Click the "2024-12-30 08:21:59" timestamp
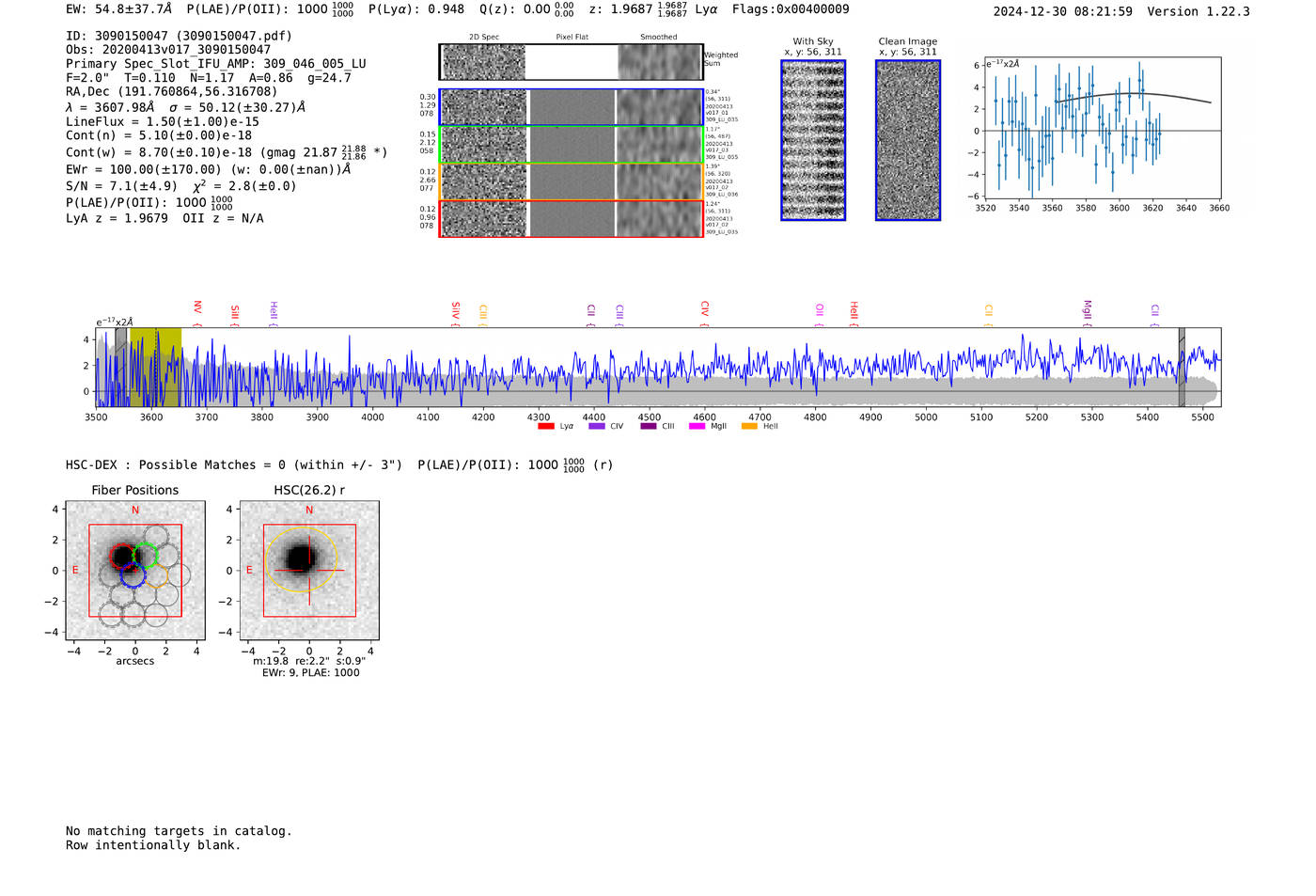The width and height of the screenshot is (1316, 896). [1063, 11]
